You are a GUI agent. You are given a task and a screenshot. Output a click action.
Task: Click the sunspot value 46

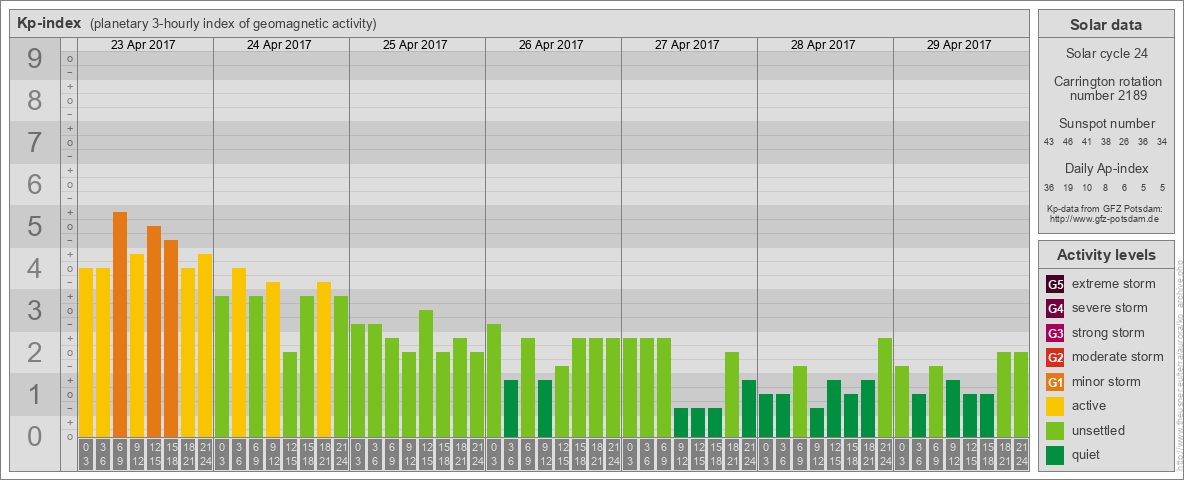pyautogui.click(x=1068, y=142)
